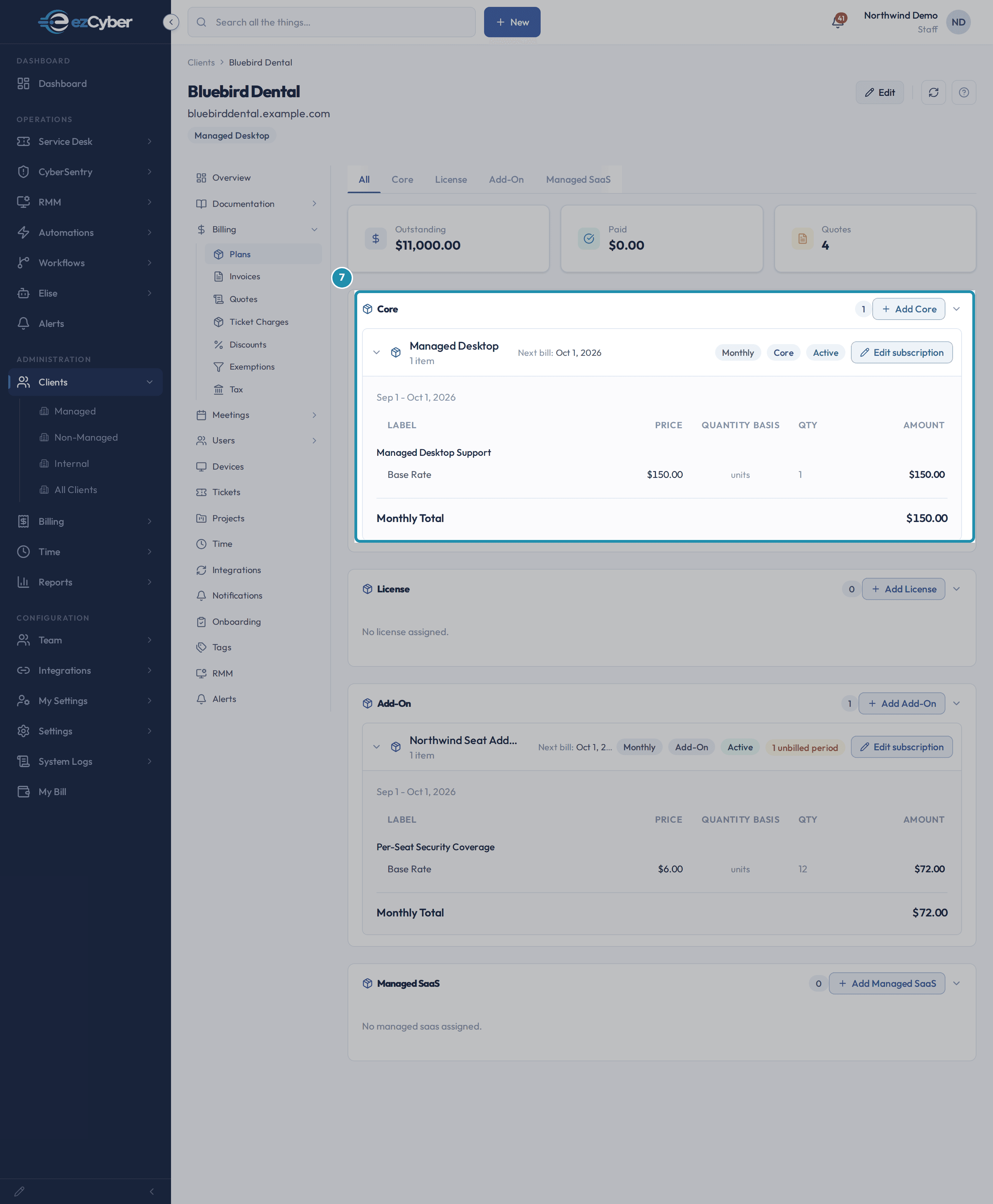Expand the CyberSentry menu

click(x=85, y=172)
